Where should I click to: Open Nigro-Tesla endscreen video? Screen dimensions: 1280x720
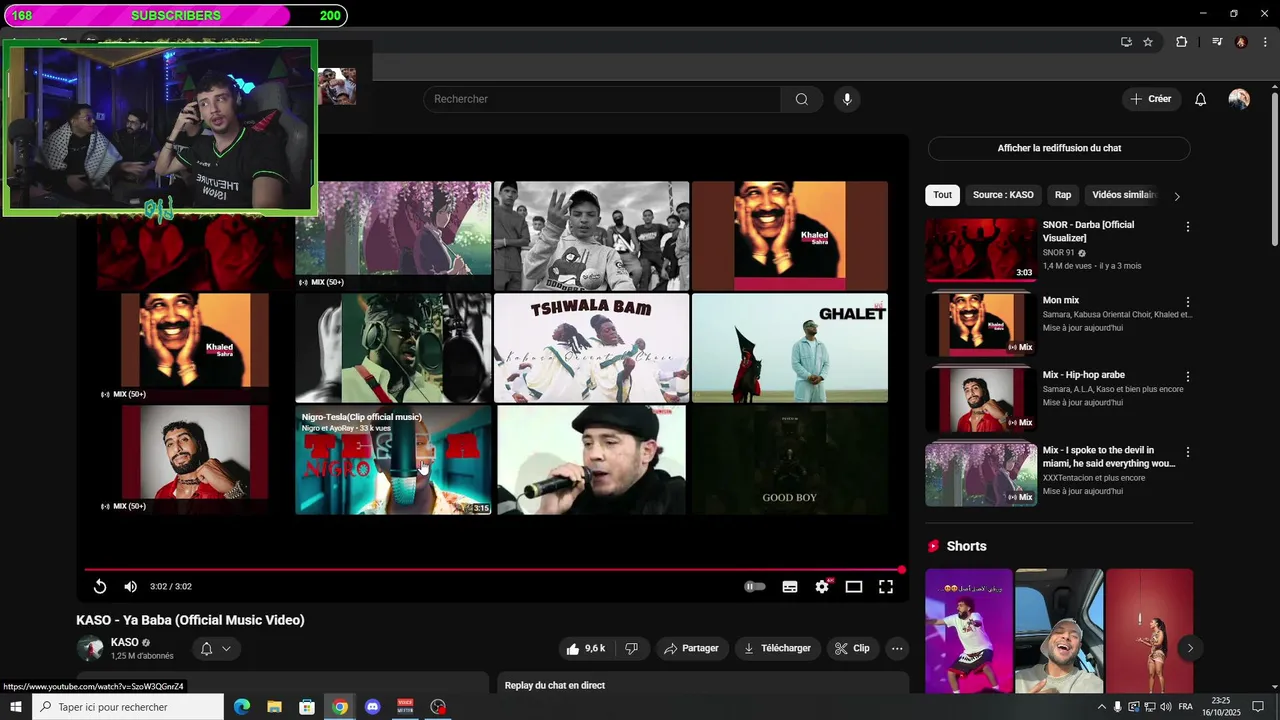[x=393, y=460]
